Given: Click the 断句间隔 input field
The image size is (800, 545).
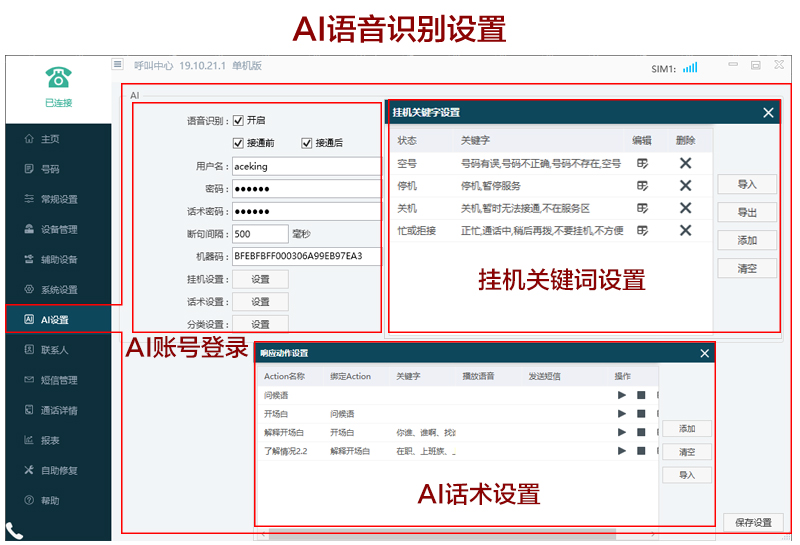Looking at the screenshot, I should 260,234.
